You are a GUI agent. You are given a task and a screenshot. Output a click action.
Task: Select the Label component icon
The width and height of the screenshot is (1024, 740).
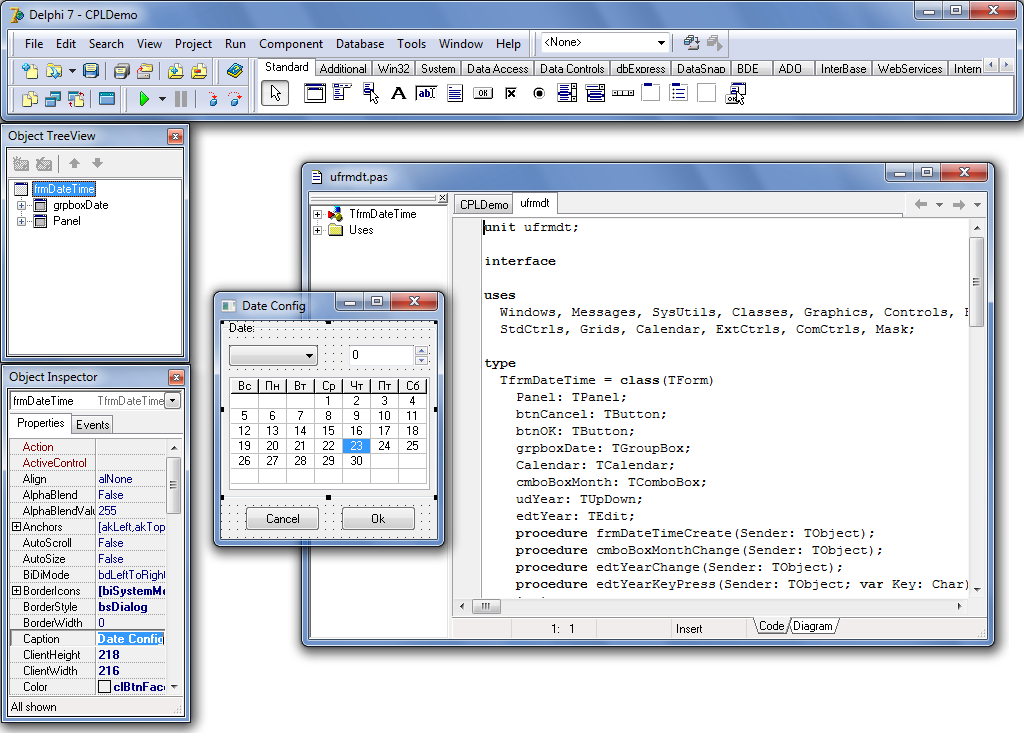click(398, 93)
